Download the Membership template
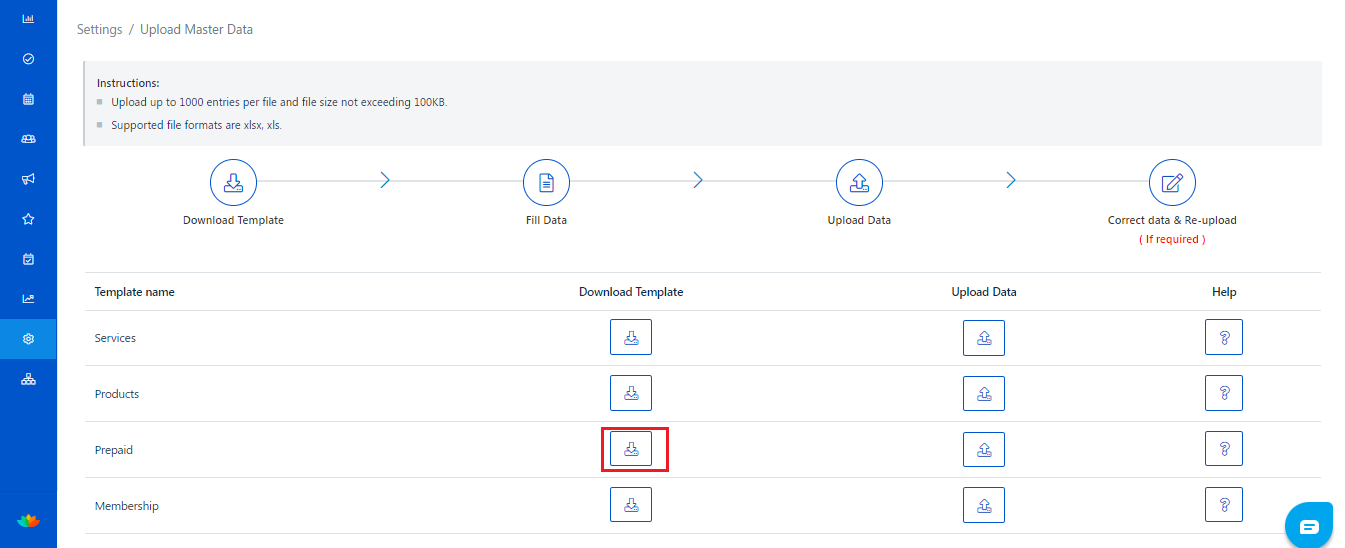The image size is (1345, 548). [631, 505]
